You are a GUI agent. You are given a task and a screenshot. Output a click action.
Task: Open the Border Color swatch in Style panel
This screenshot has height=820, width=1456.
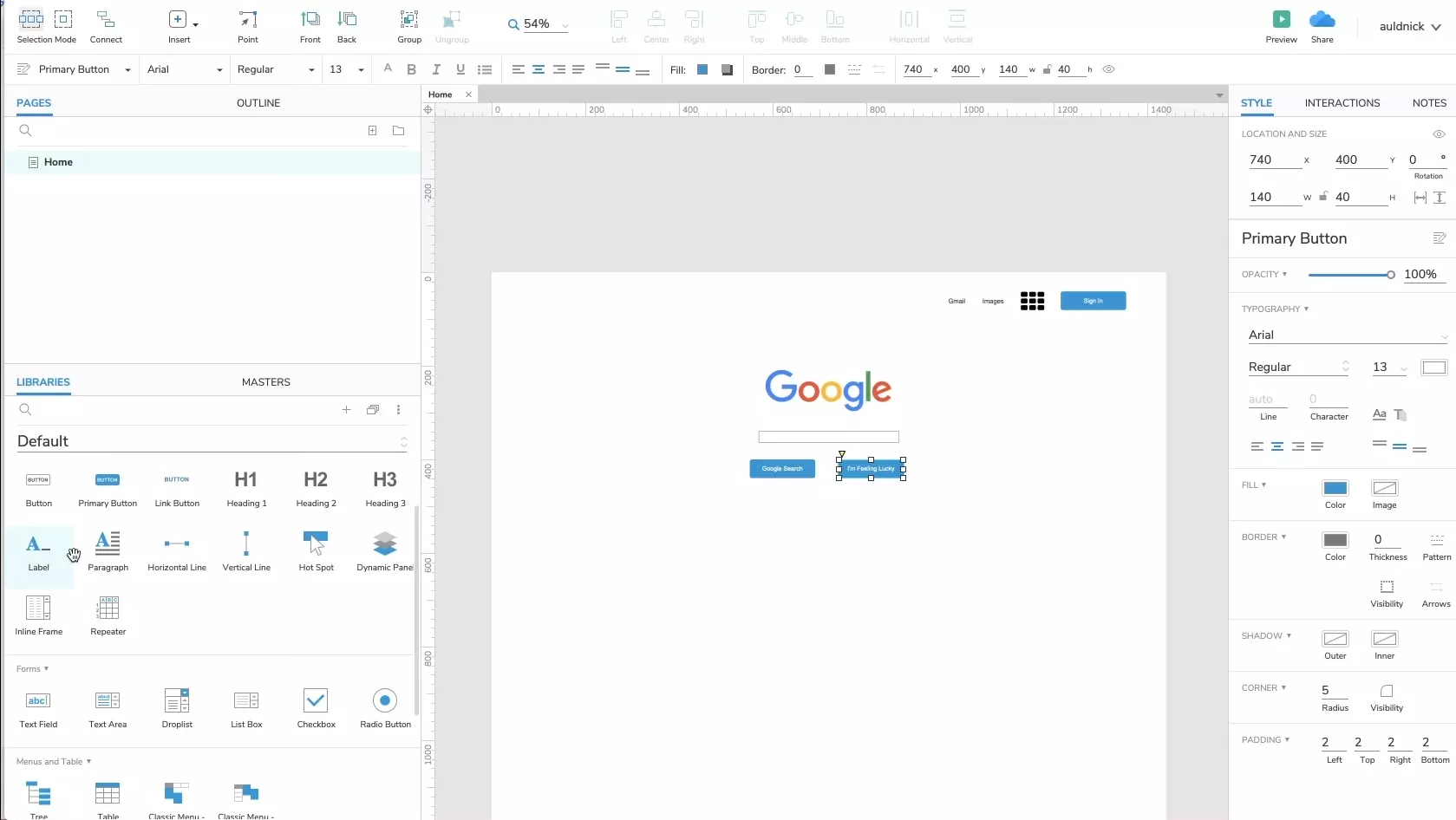tap(1335, 540)
